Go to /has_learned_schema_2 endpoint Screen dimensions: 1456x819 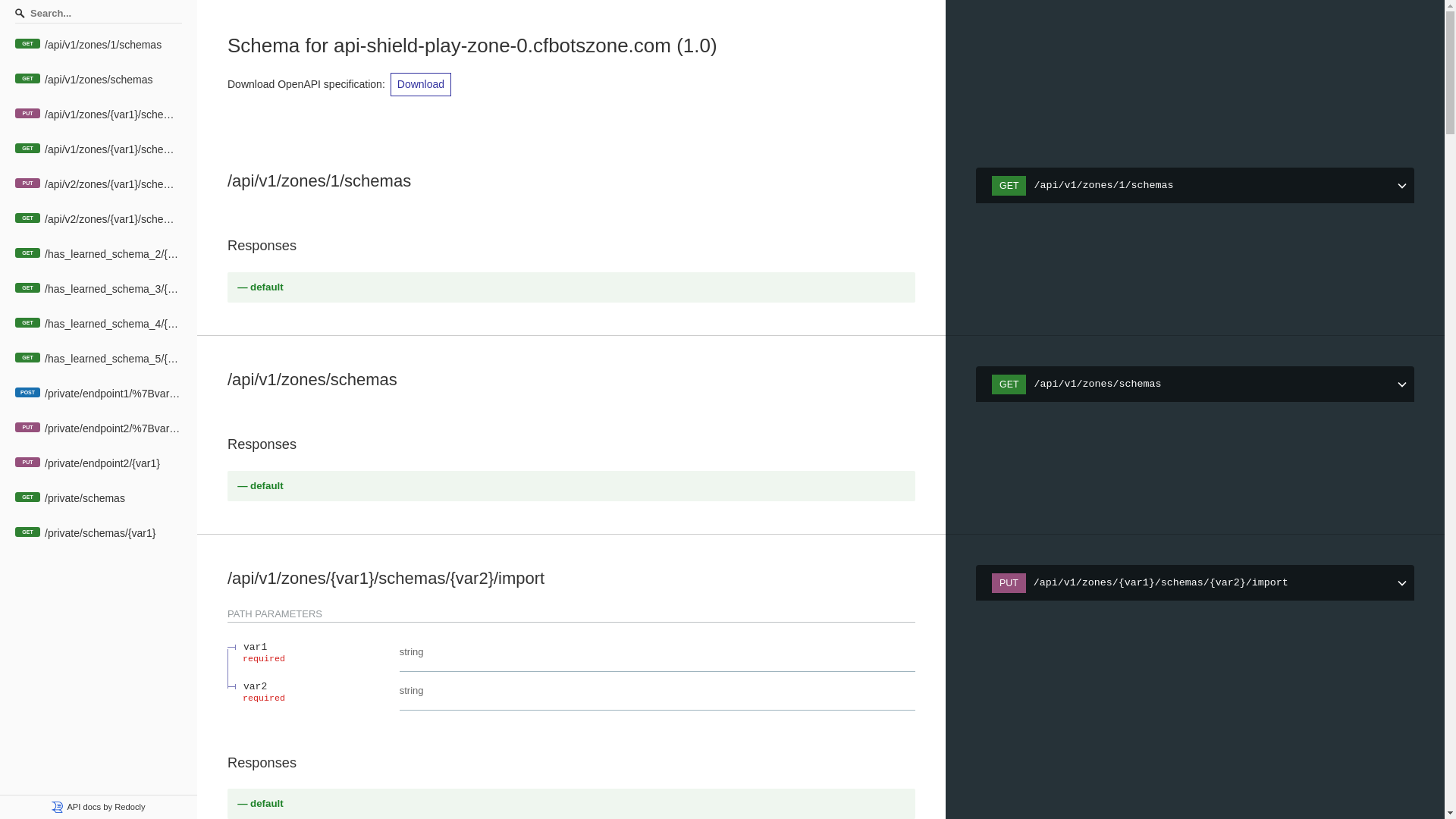click(x=99, y=254)
